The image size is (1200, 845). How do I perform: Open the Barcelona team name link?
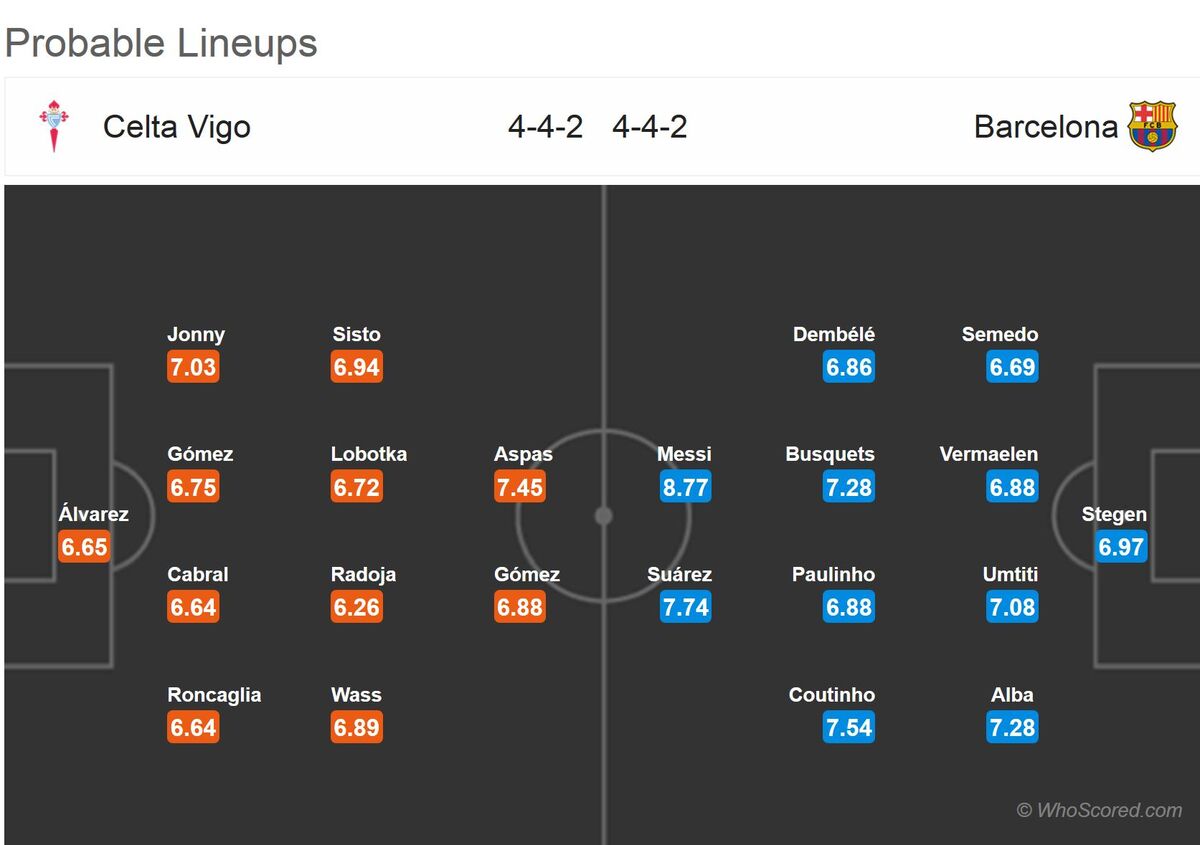pyautogui.click(x=1046, y=127)
